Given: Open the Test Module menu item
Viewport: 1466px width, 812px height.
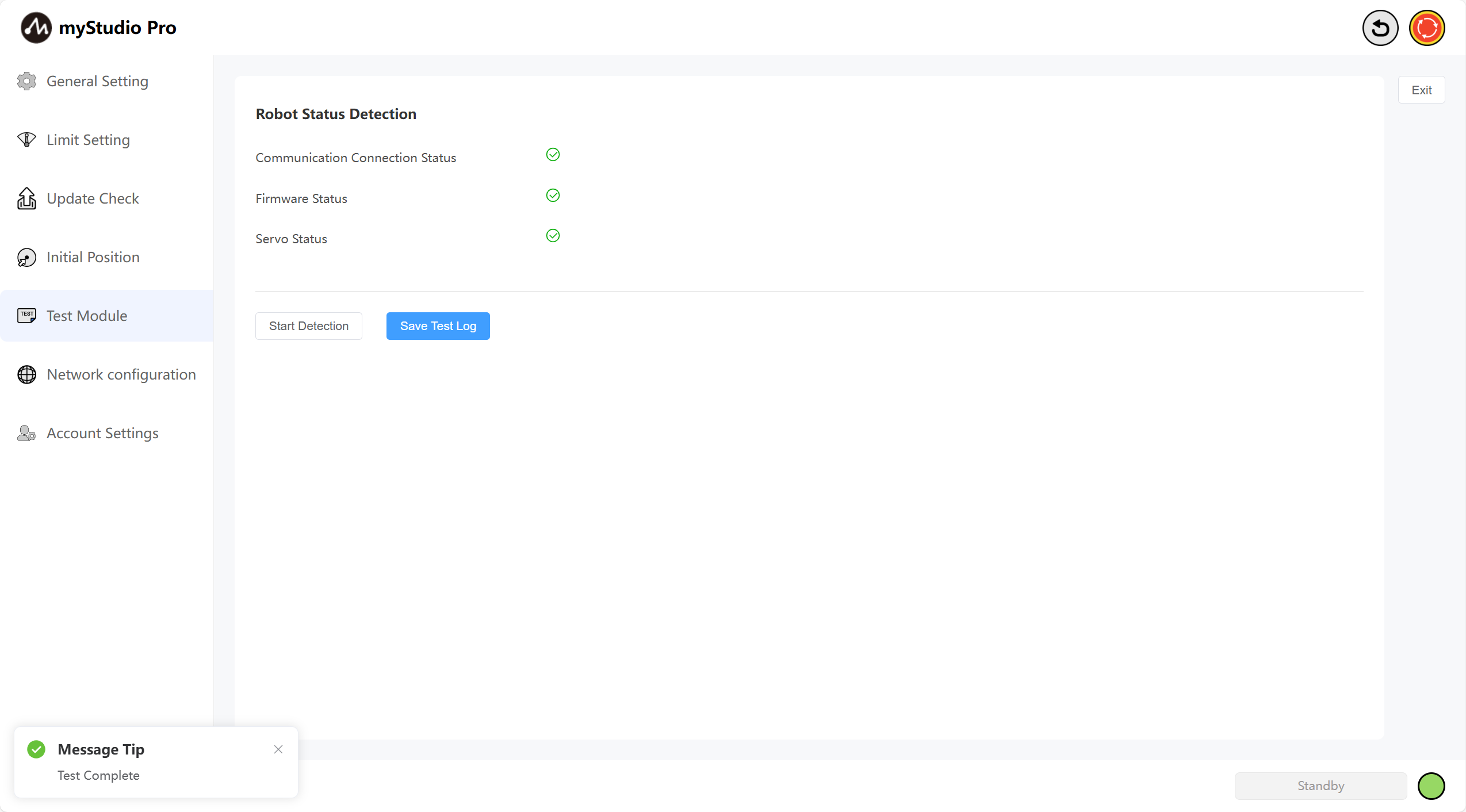Looking at the screenshot, I should coord(86,316).
